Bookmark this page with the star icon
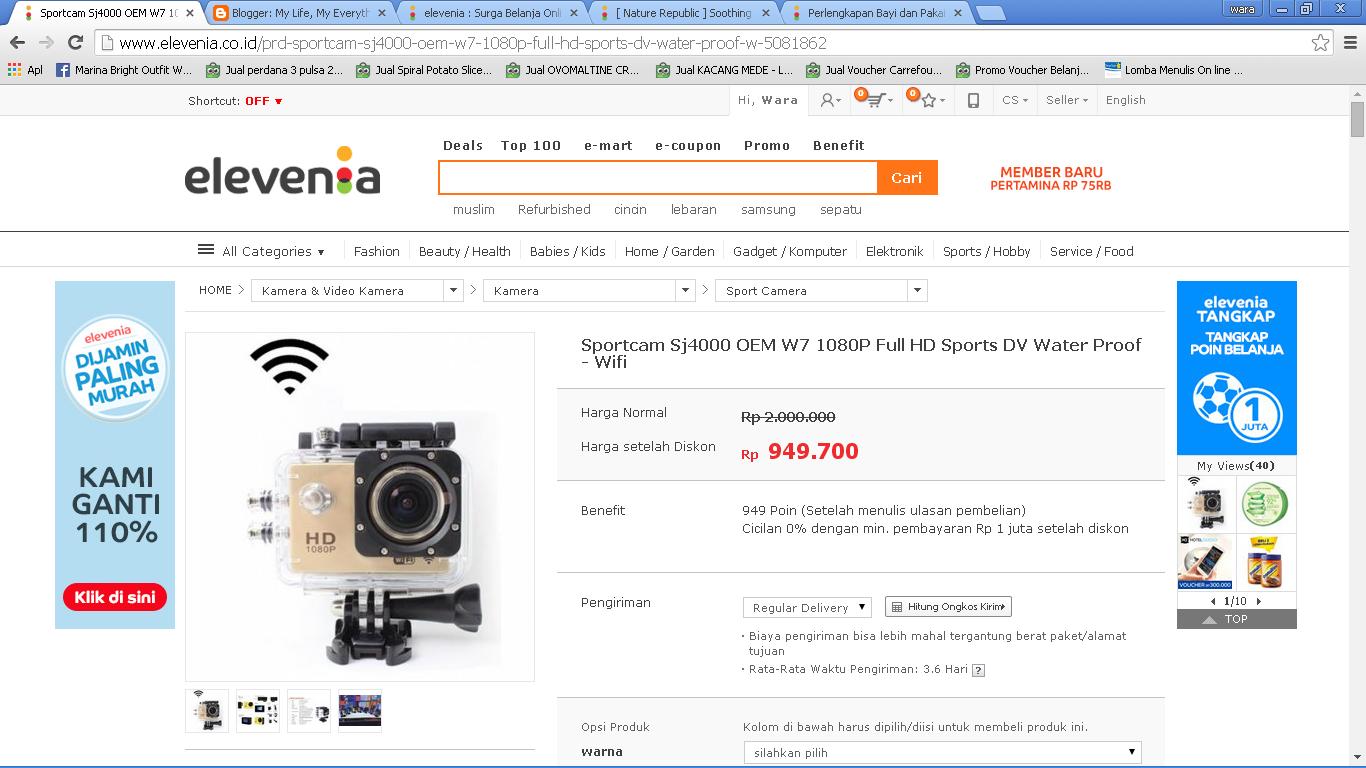Screen dimensions: 1366x768 [x=1321, y=43]
